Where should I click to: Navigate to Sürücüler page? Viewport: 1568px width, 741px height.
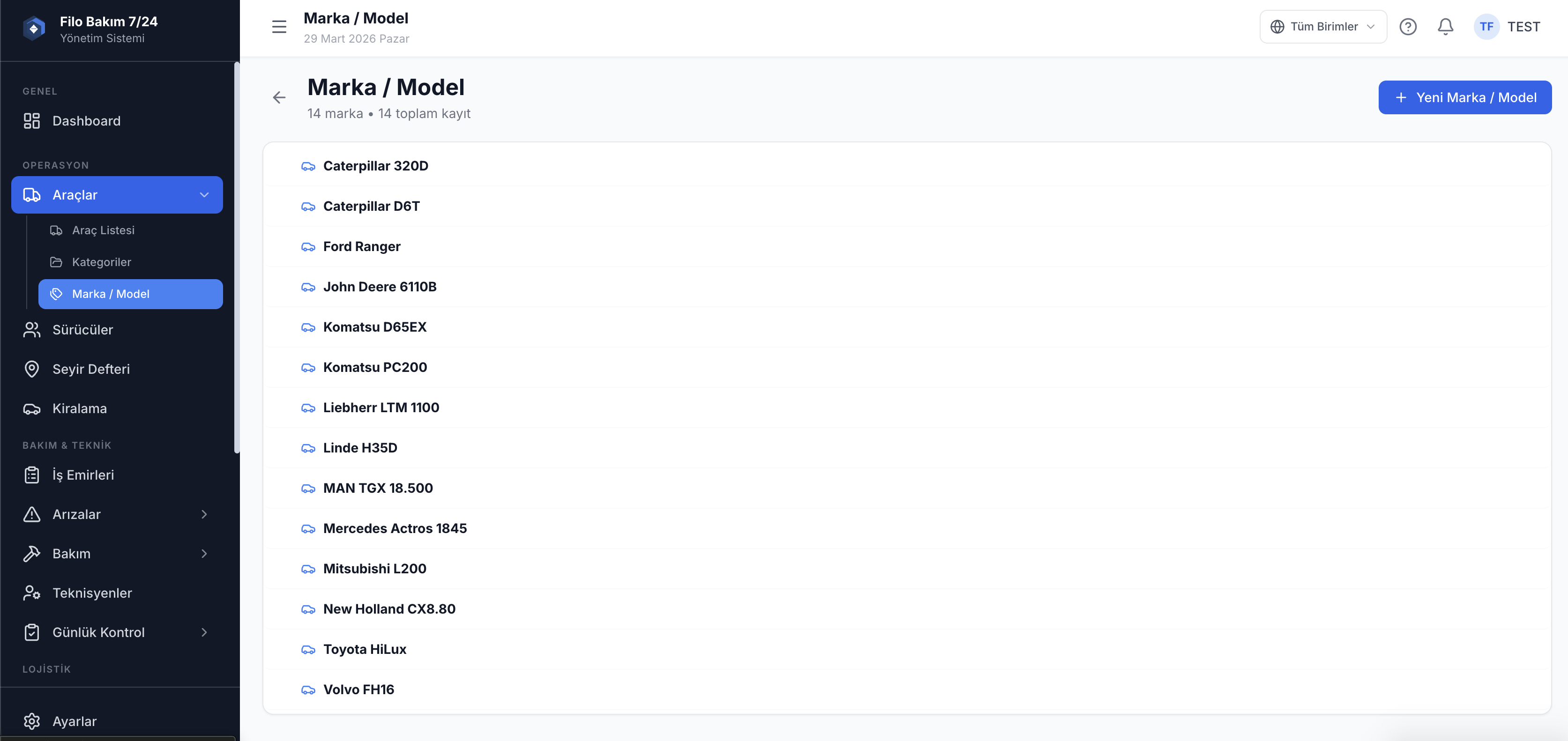[x=82, y=330]
